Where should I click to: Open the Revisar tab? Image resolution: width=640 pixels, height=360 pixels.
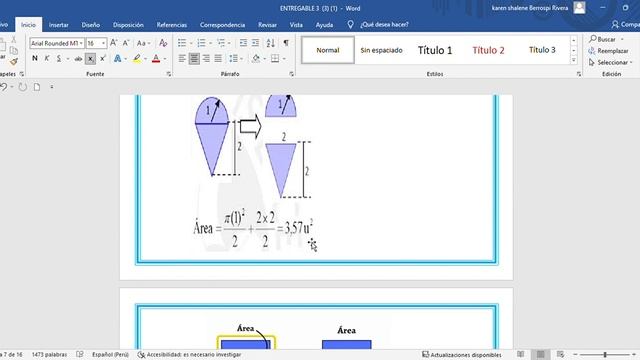267,24
